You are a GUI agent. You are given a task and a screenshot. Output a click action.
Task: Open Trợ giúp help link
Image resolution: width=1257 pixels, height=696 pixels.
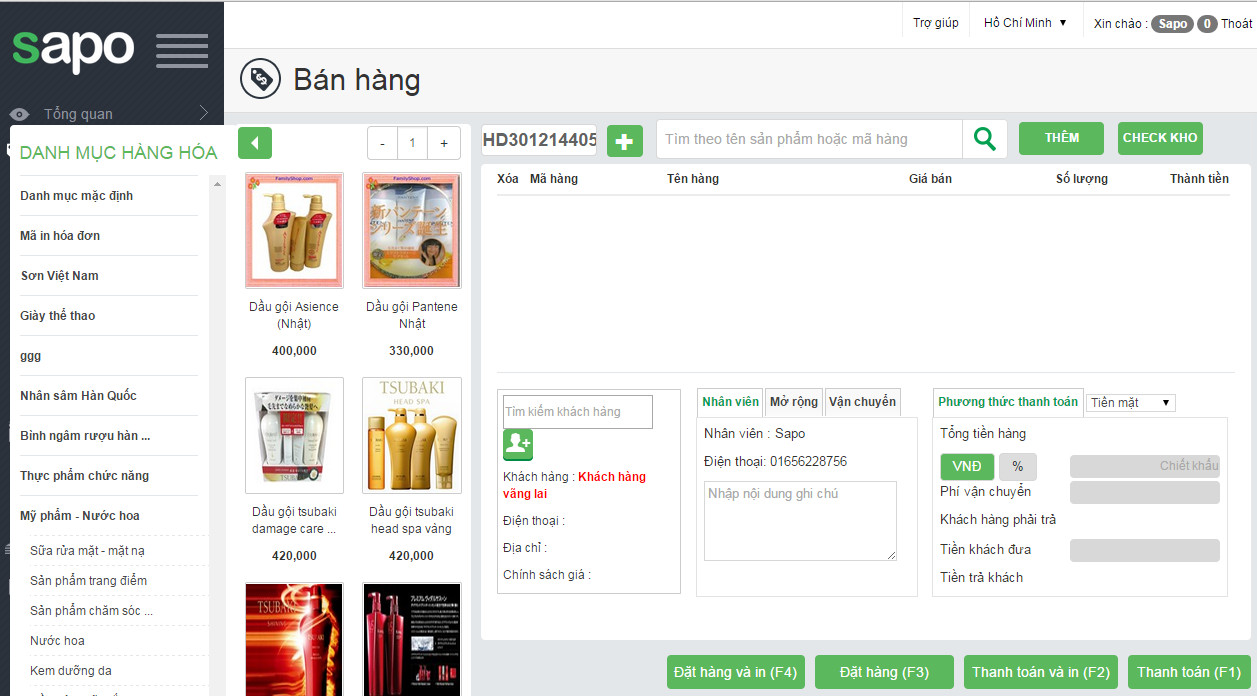pos(936,23)
